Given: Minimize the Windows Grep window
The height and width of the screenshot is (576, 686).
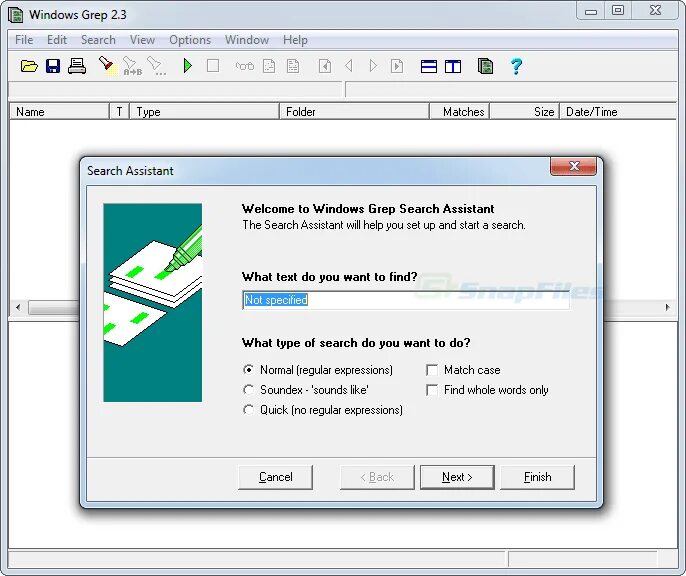Looking at the screenshot, I should coord(591,11).
